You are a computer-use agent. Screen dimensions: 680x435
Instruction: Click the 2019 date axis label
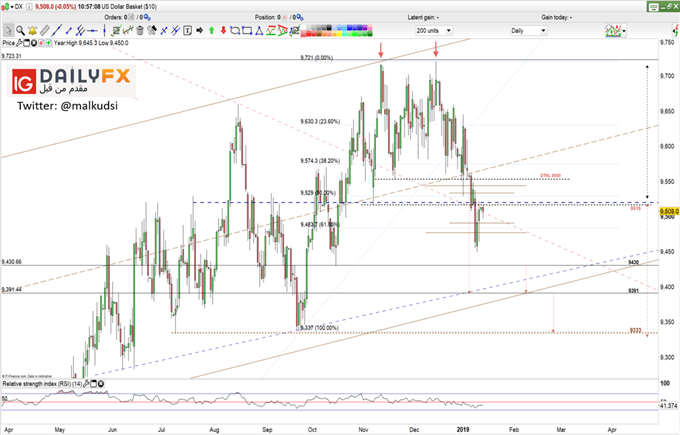463,429
